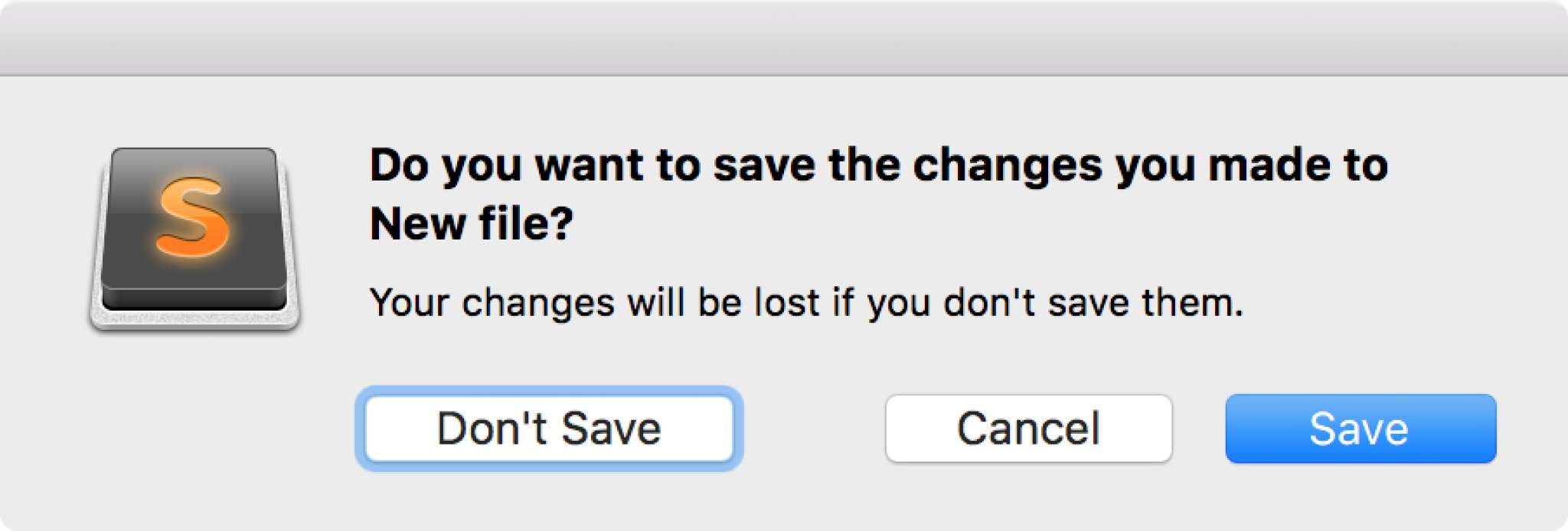Click the blue Save button

pyautogui.click(x=1360, y=428)
